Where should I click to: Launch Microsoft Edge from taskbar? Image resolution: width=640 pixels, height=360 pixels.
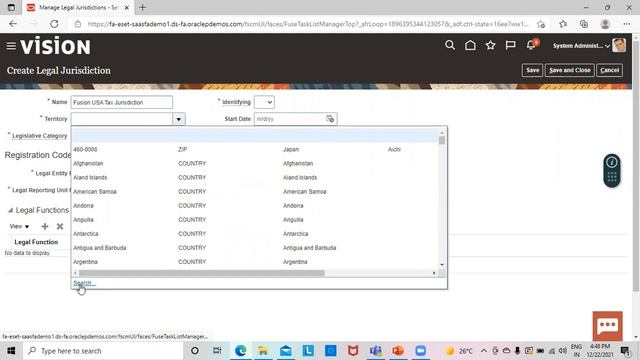240,351
